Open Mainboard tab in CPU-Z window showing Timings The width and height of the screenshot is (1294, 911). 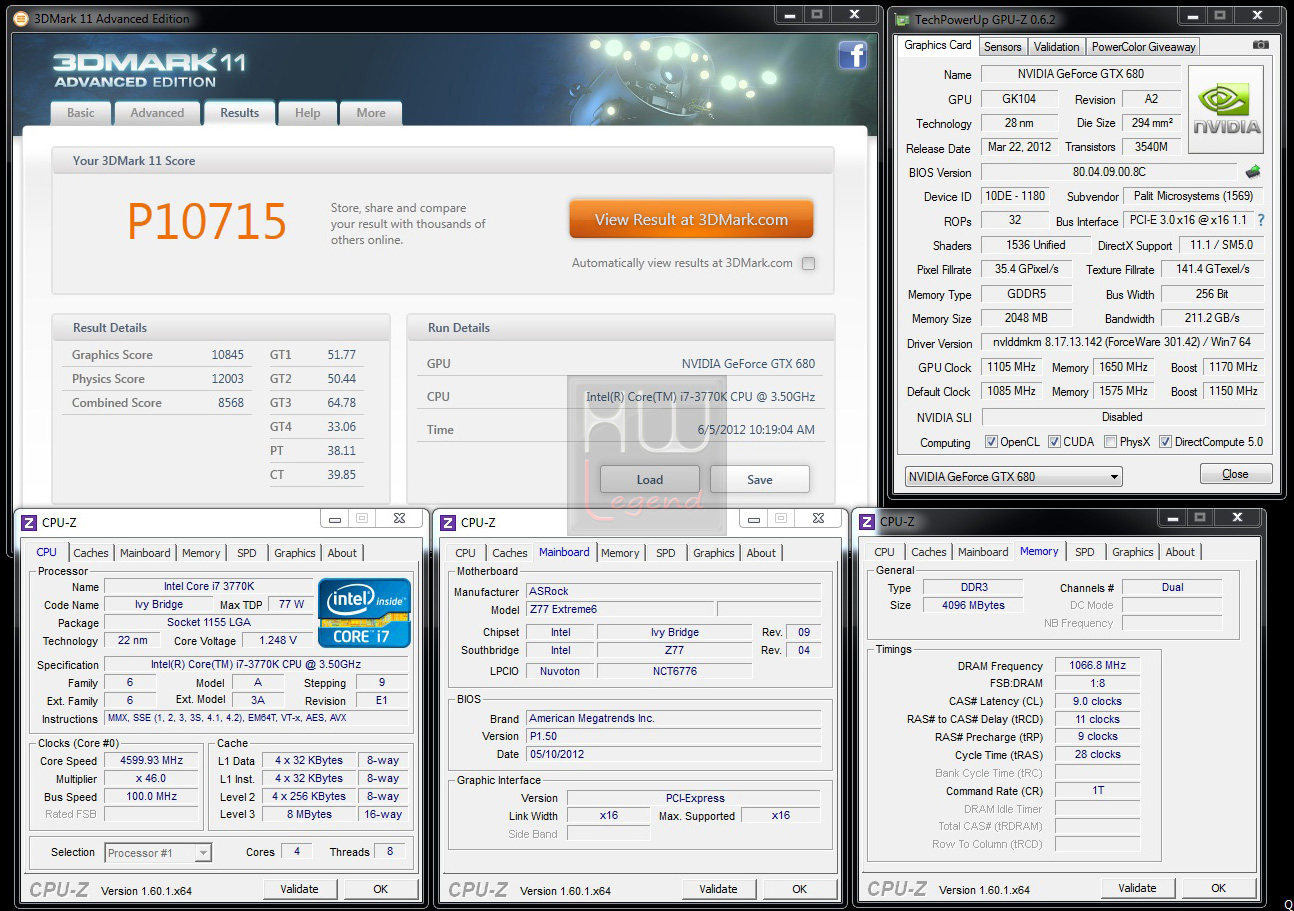click(983, 552)
